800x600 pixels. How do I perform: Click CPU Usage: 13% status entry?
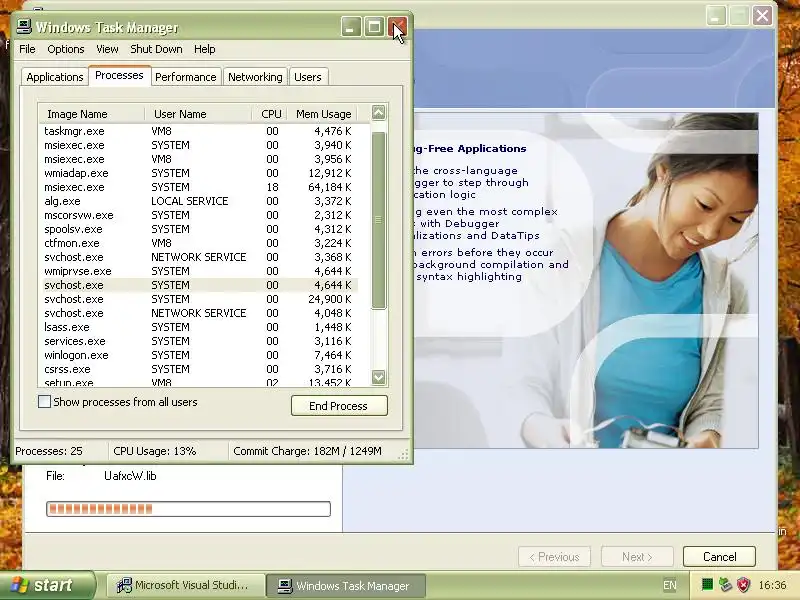point(155,451)
